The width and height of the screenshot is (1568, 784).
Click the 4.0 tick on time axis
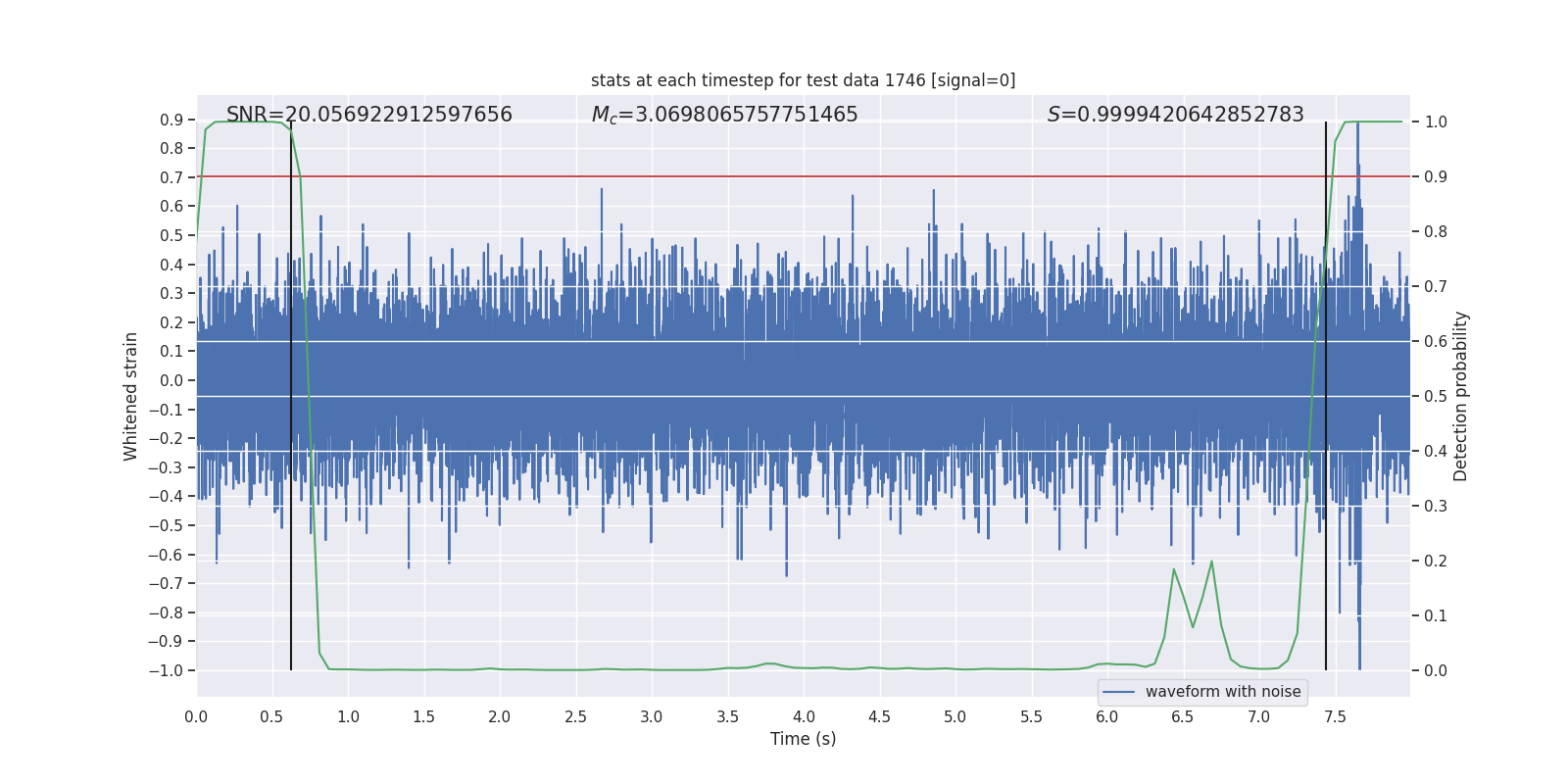pyautogui.click(x=804, y=716)
